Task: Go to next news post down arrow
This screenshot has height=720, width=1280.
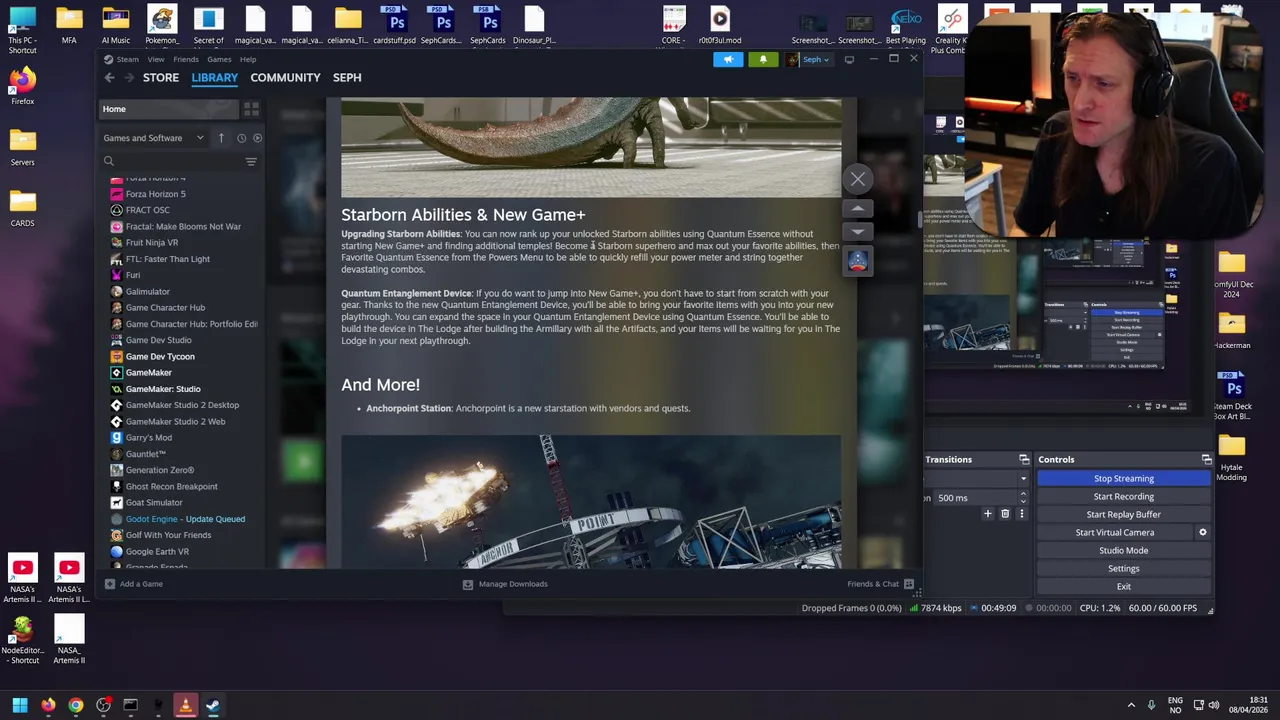Action: [858, 231]
